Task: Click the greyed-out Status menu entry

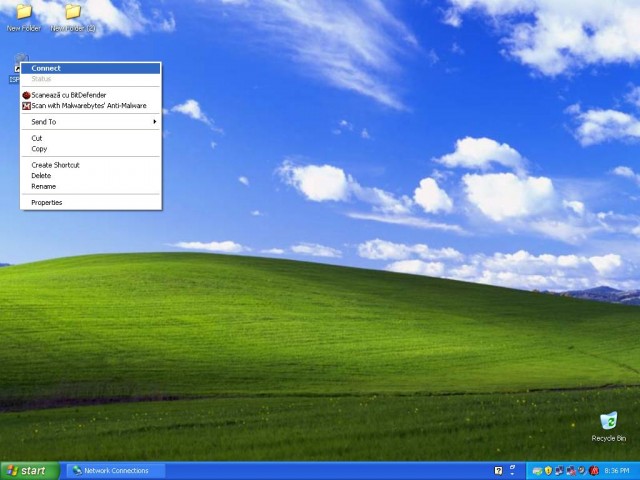Action: [91, 79]
